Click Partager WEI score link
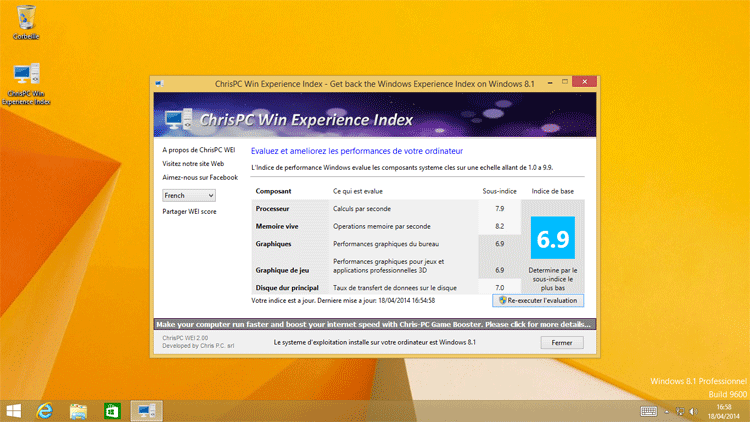The width and height of the screenshot is (750, 422). pos(189,211)
